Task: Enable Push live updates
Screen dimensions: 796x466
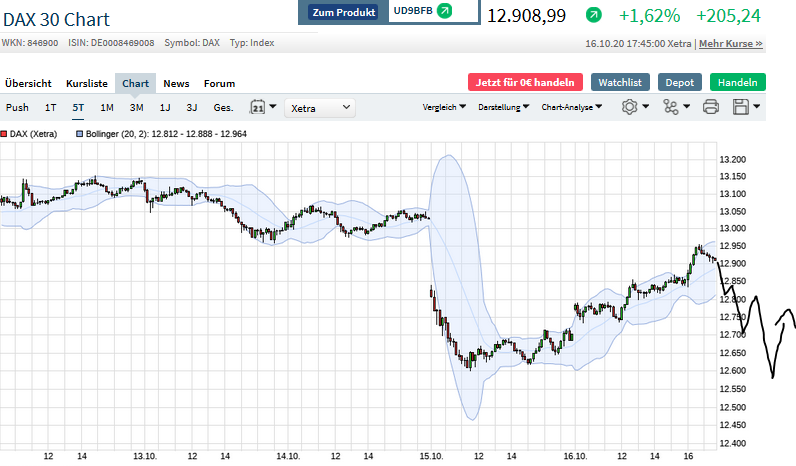Action: (17, 107)
